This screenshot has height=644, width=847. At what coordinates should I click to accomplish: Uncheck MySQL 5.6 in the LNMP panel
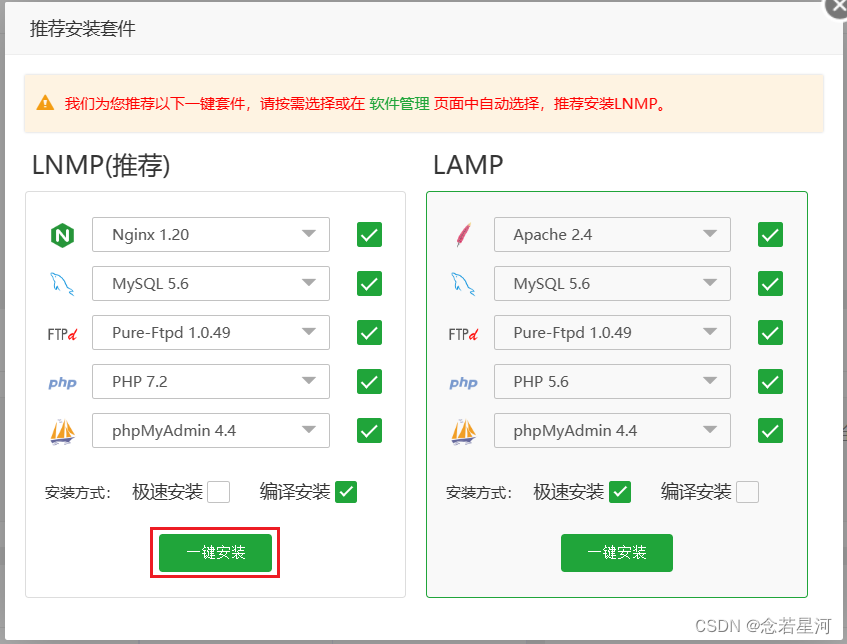click(x=369, y=284)
